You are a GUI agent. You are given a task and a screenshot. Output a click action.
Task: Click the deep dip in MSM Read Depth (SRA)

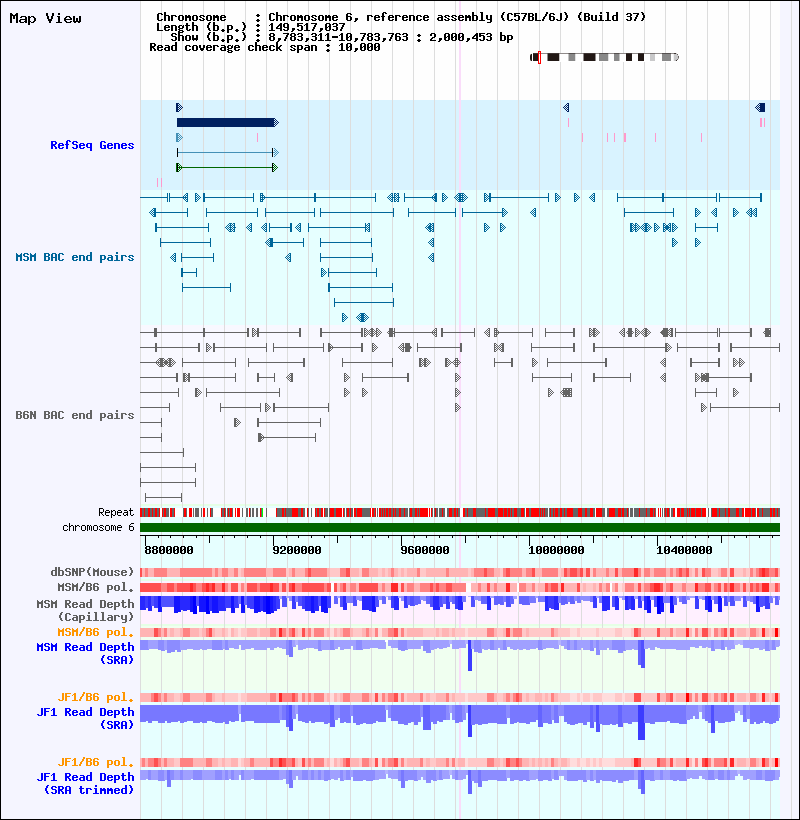click(470, 656)
